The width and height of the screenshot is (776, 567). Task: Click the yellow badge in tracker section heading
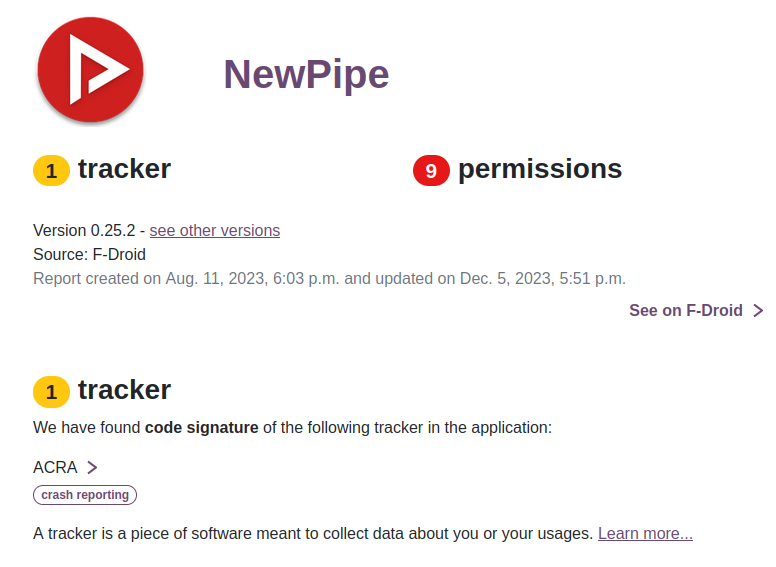click(51, 392)
